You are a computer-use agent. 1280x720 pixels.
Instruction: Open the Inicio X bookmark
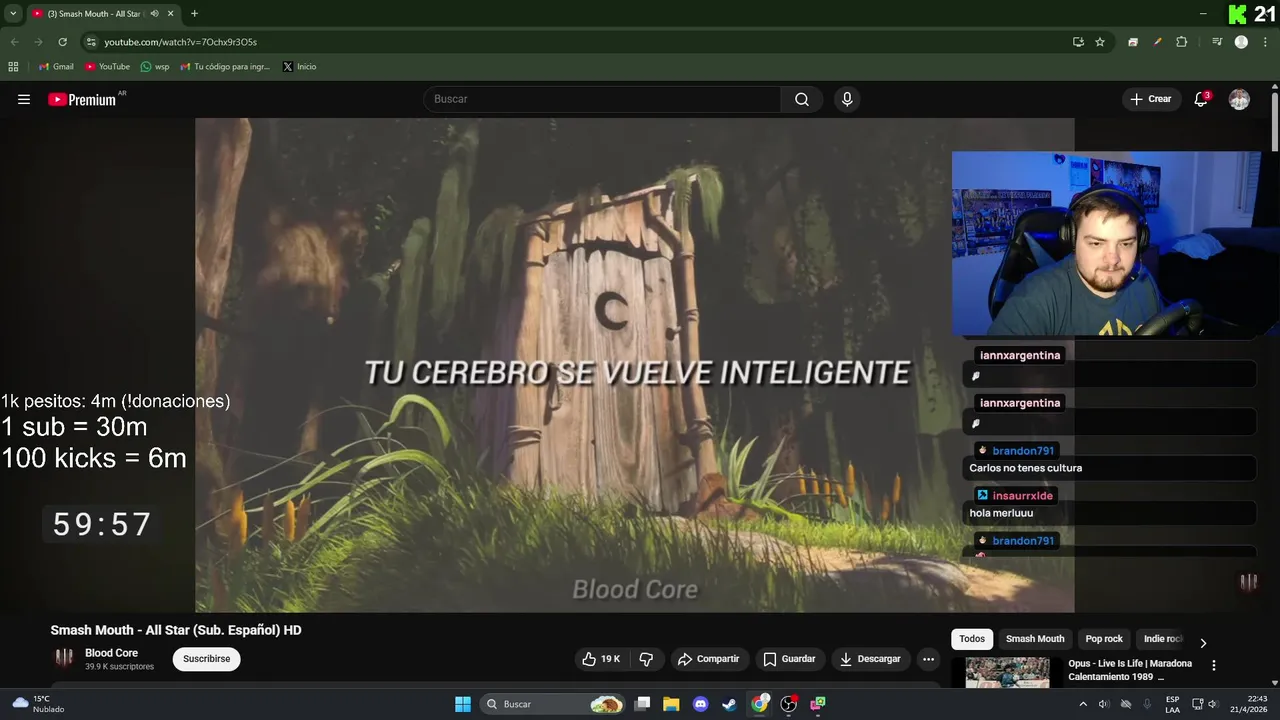point(299,67)
